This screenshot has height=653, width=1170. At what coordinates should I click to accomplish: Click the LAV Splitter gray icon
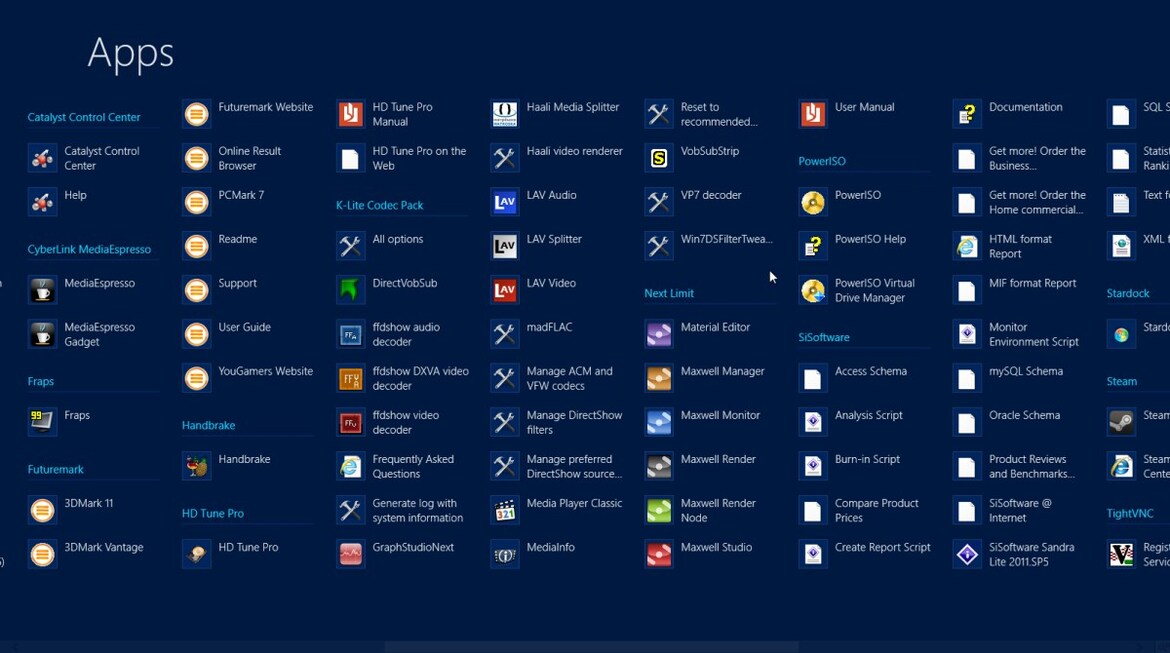(x=505, y=246)
